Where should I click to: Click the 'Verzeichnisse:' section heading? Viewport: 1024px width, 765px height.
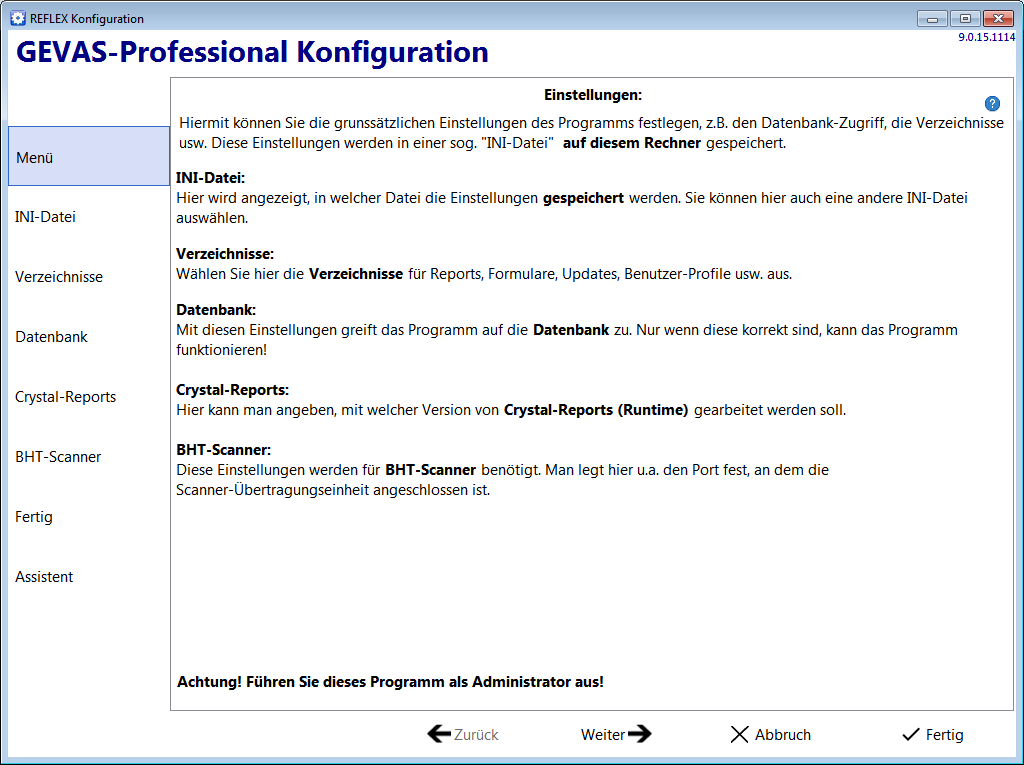tap(225, 253)
